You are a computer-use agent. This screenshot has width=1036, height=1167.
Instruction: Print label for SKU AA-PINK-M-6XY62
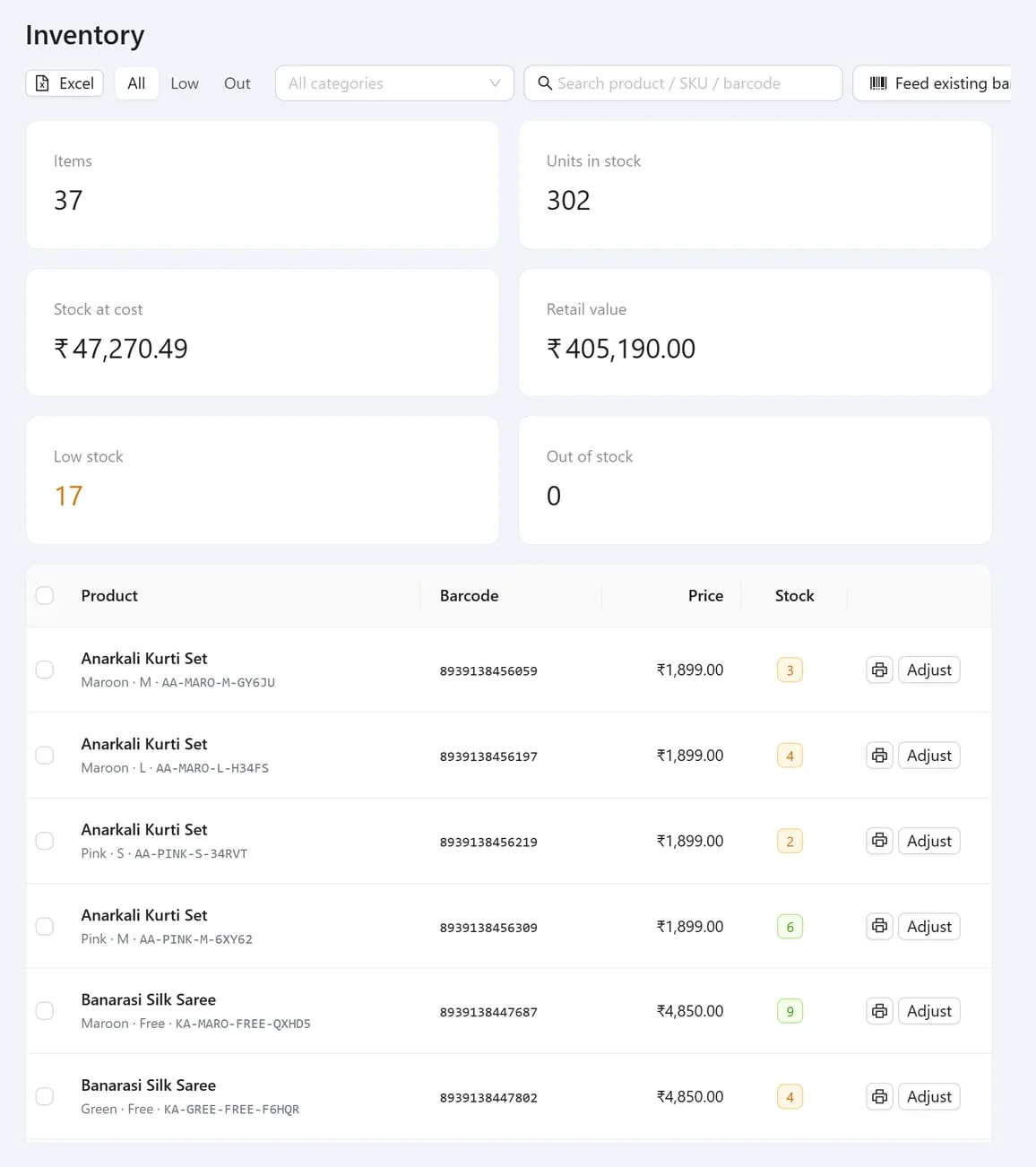coord(879,926)
